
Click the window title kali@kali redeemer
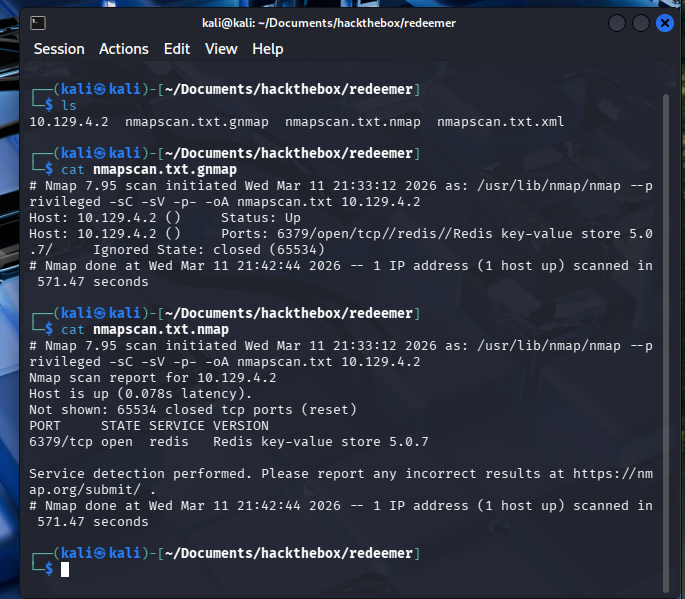tap(329, 23)
